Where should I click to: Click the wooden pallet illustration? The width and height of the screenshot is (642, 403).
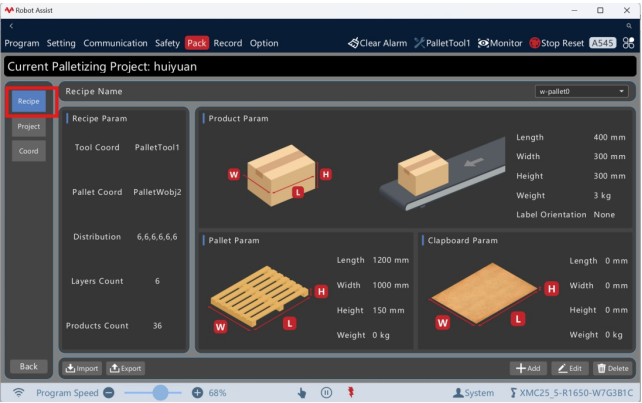[x=268, y=299]
